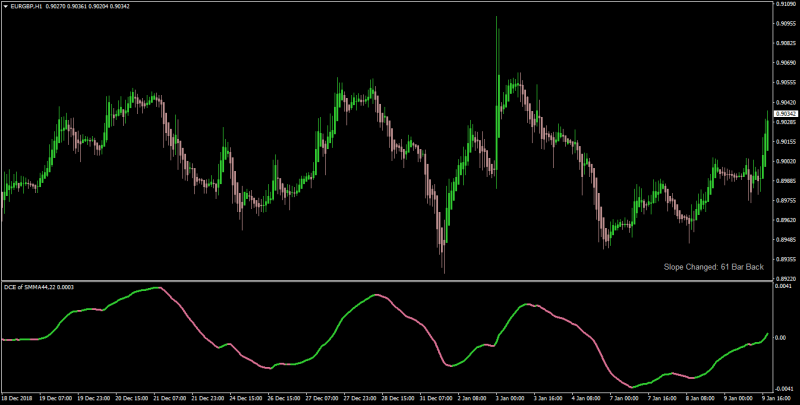
Task: Click the 0.89620 price scale label
Action: tap(786, 220)
